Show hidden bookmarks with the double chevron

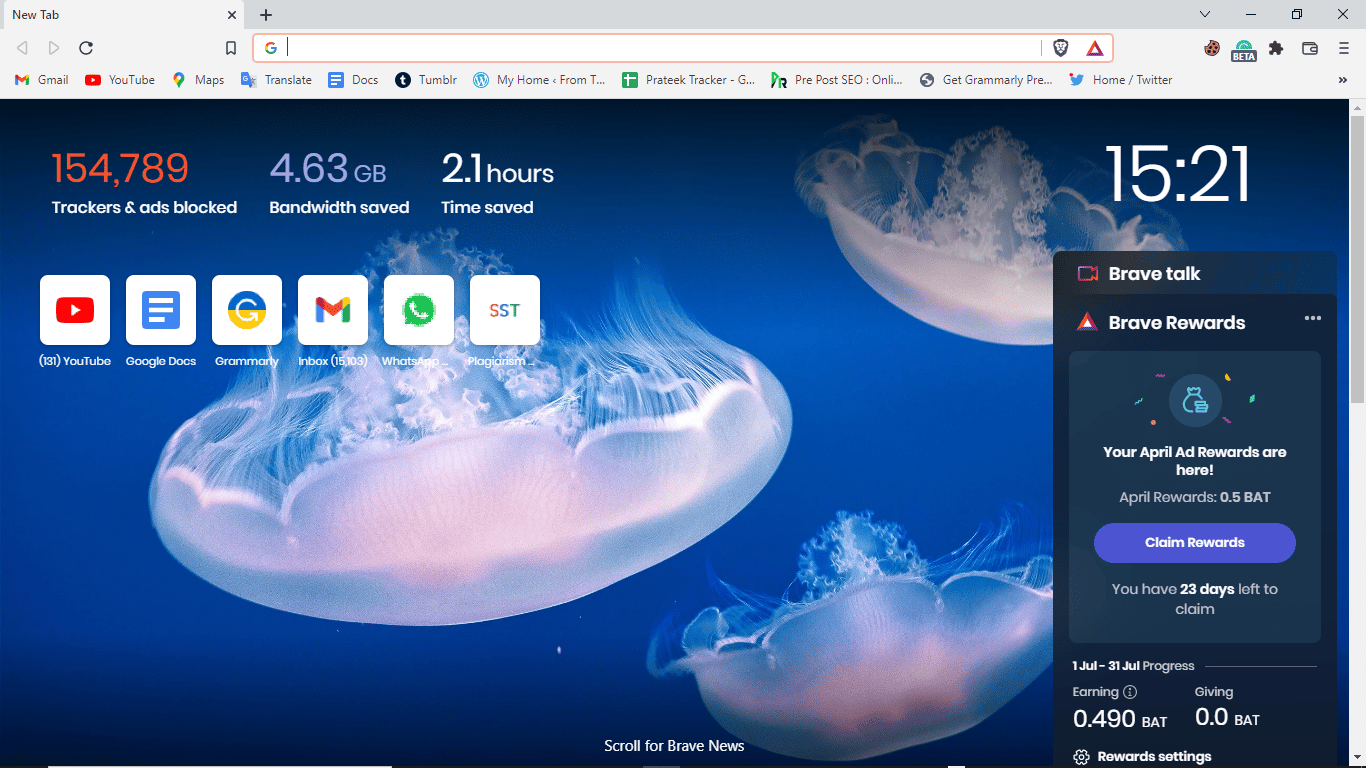tap(1343, 80)
